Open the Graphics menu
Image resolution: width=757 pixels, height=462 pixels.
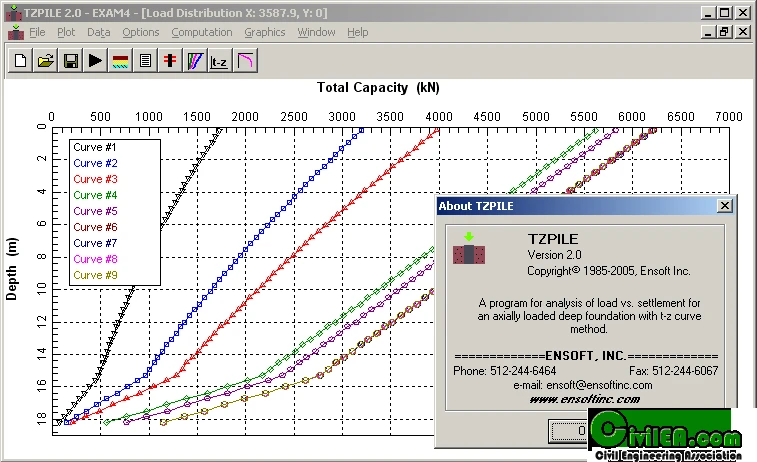[265, 32]
